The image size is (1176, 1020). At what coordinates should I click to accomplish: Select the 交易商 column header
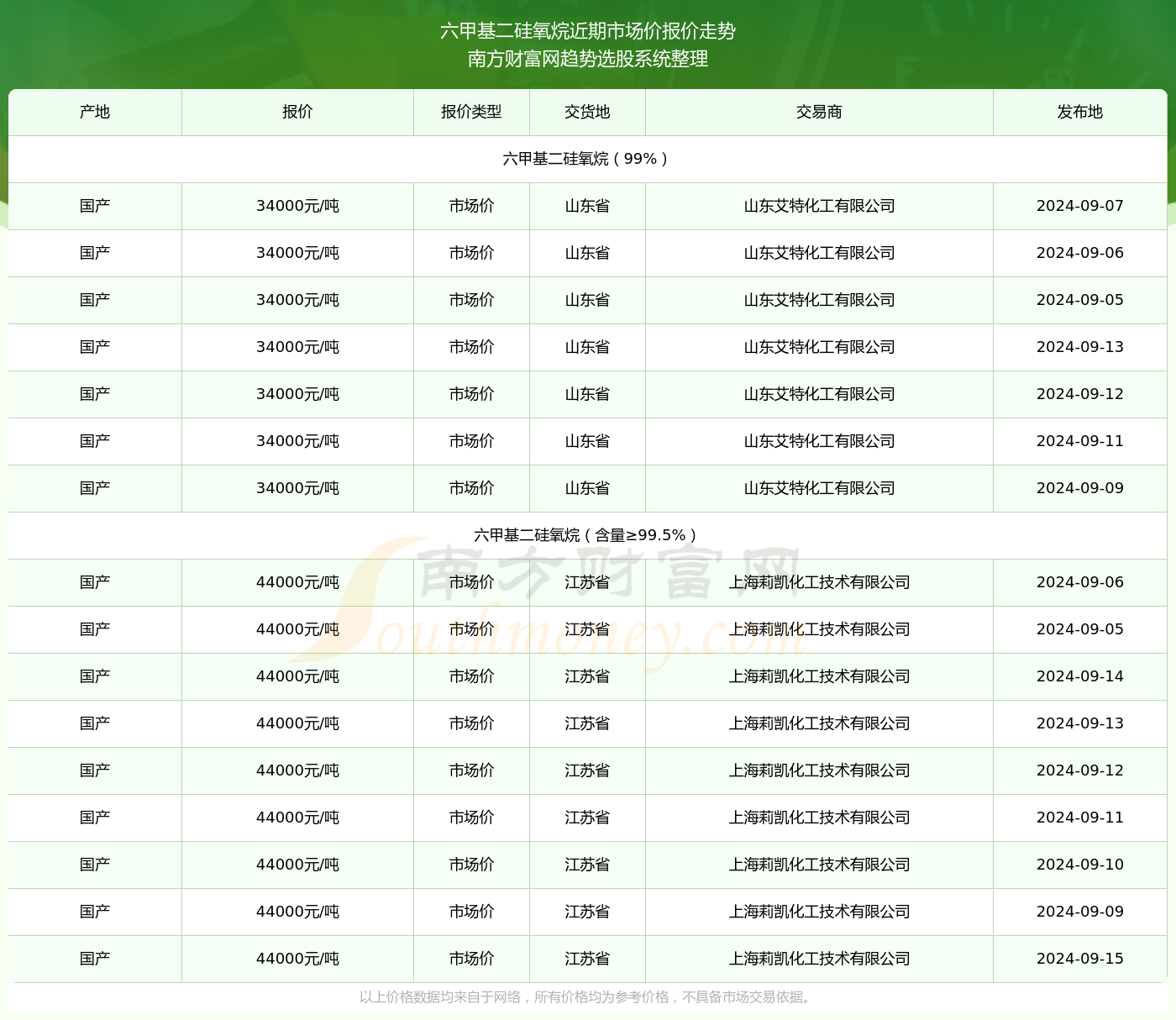(819, 112)
